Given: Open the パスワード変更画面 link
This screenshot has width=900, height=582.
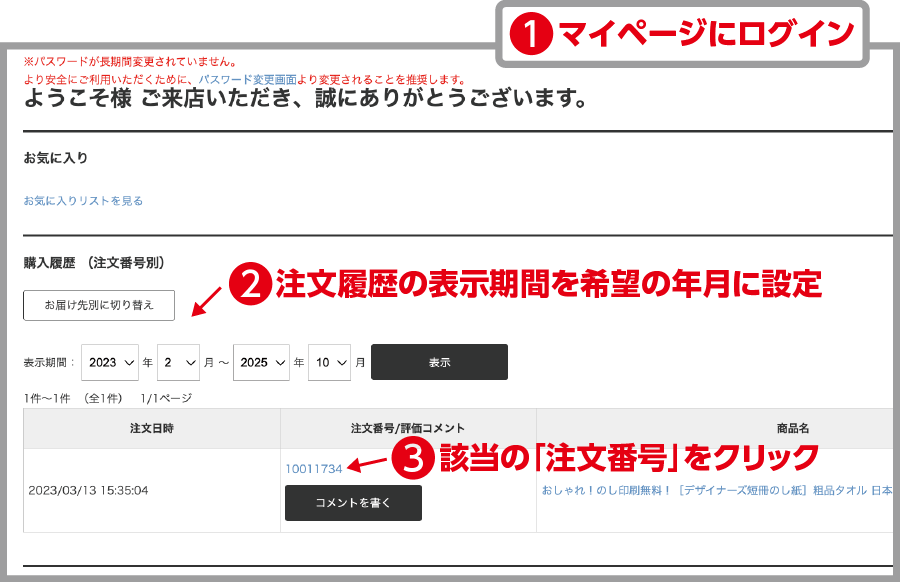Looking at the screenshot, I should 247,79.
